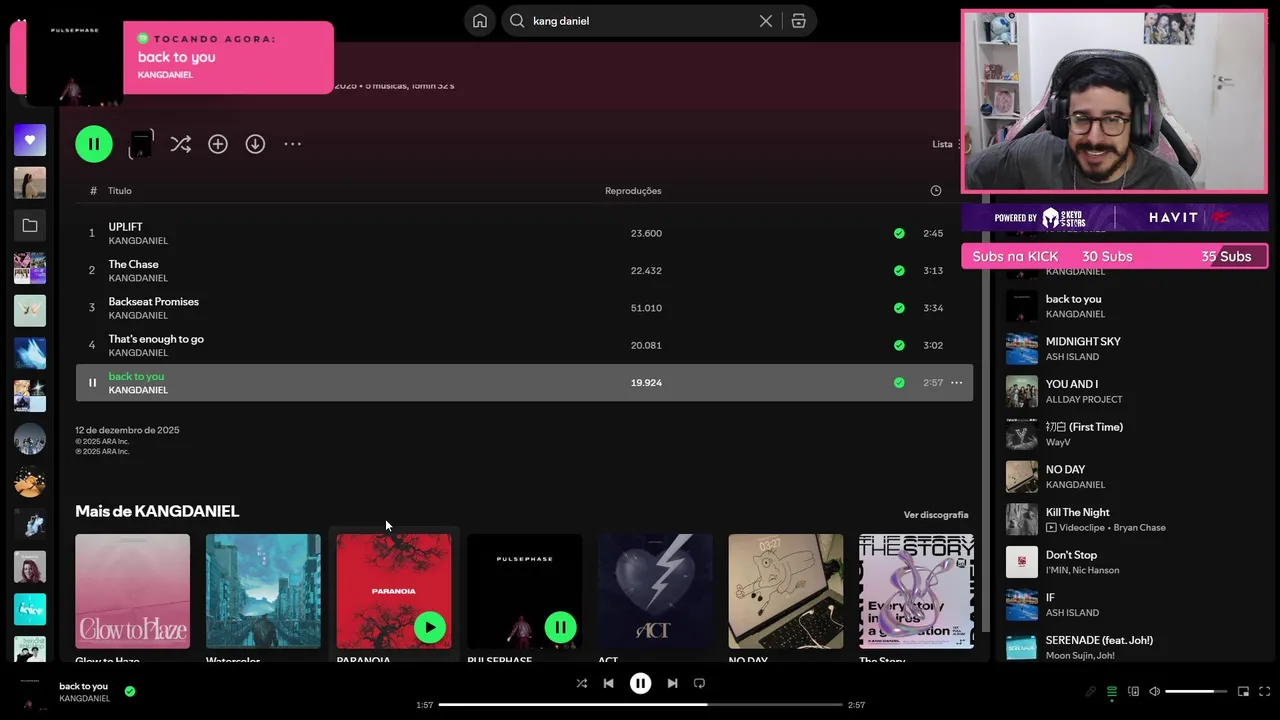1280x720 pixels.
Task: Select the track UPLIFT
Action: click(x=524, y=233)
